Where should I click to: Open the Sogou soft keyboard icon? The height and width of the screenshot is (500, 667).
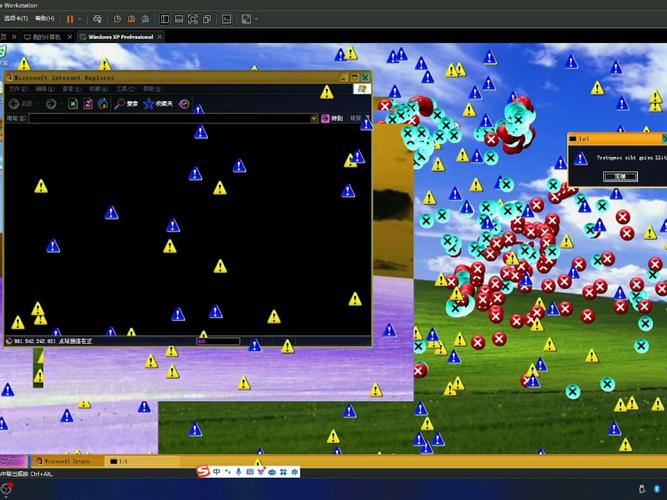pyautogui.click(x=250, y=472)
